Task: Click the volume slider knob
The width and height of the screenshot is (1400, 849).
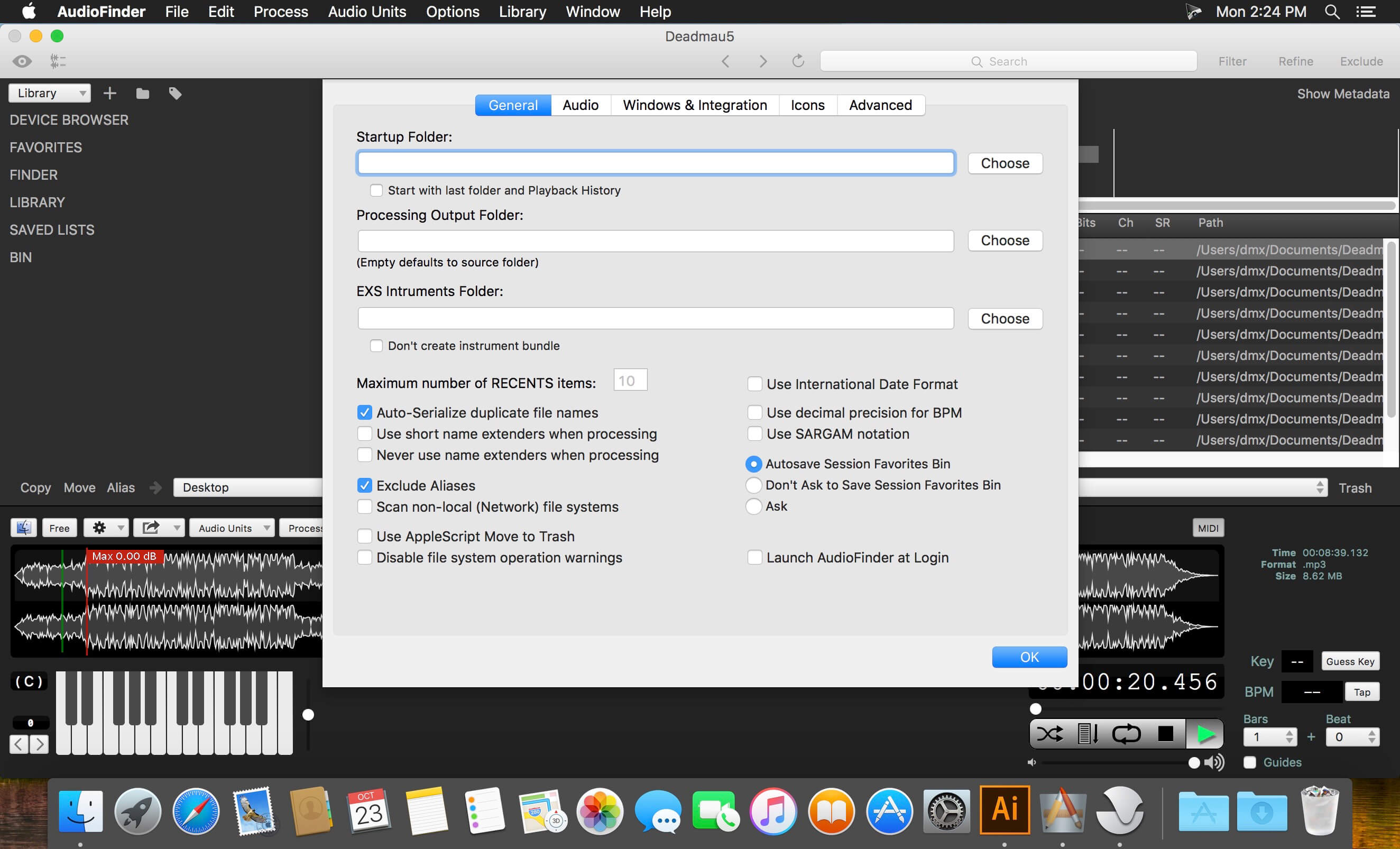Action: pos(1194,763)
